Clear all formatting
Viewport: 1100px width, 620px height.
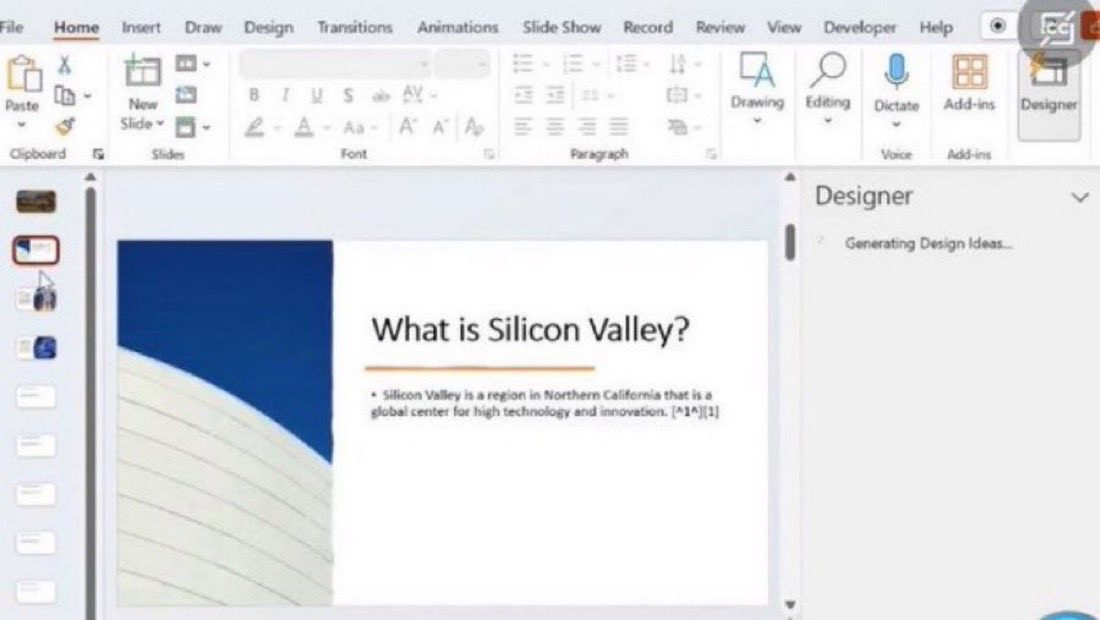click(x=474, y=127)
